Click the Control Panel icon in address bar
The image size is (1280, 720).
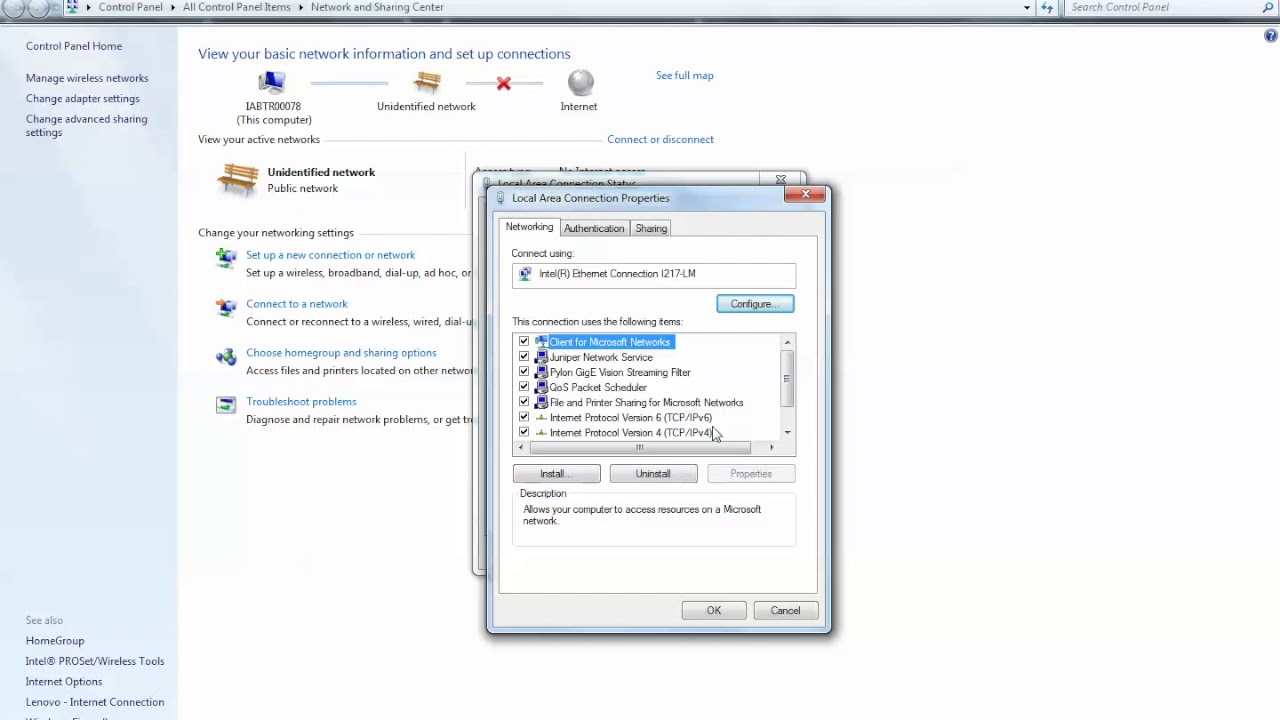[x=72, y=7]
